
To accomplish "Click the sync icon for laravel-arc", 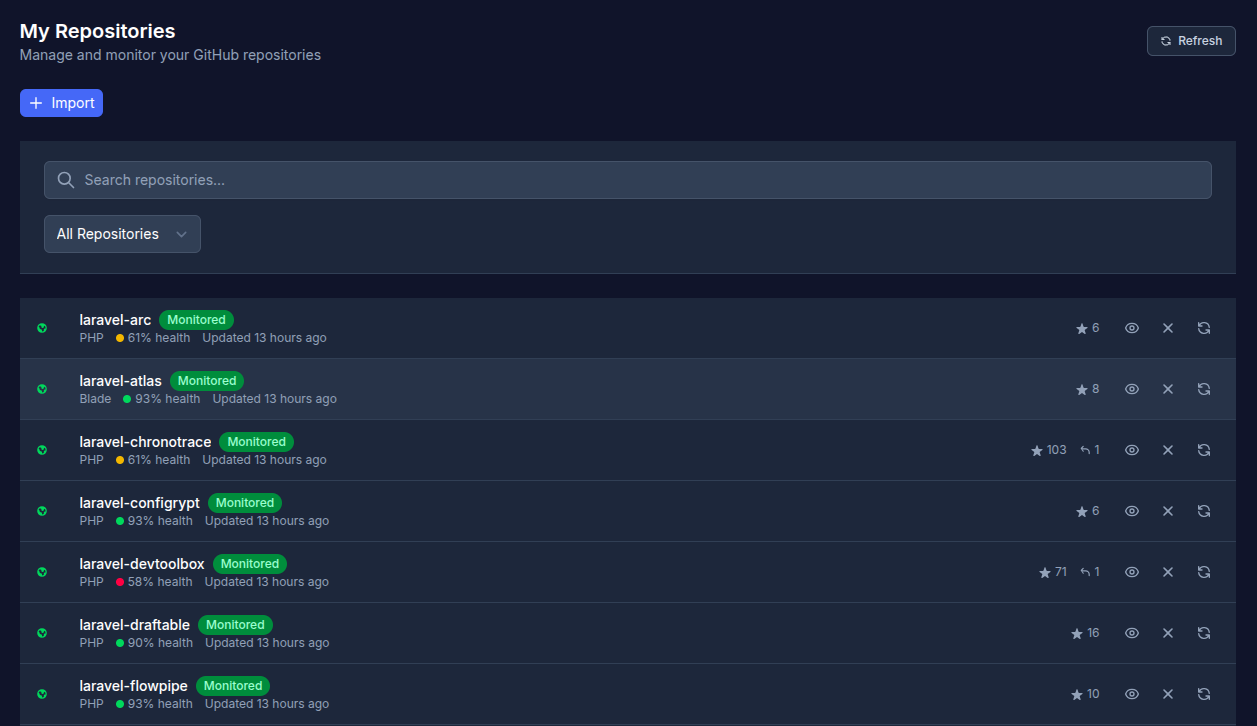I will point(1204,328).
